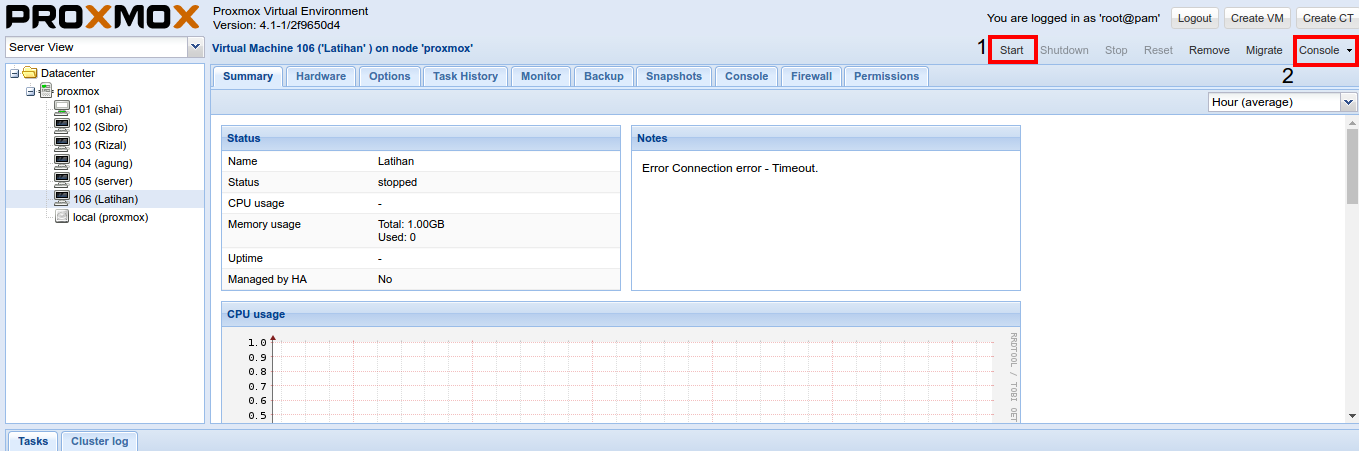Screen dimensions: 1359x451
Task: Click the Remove button
Action: 1209,50
